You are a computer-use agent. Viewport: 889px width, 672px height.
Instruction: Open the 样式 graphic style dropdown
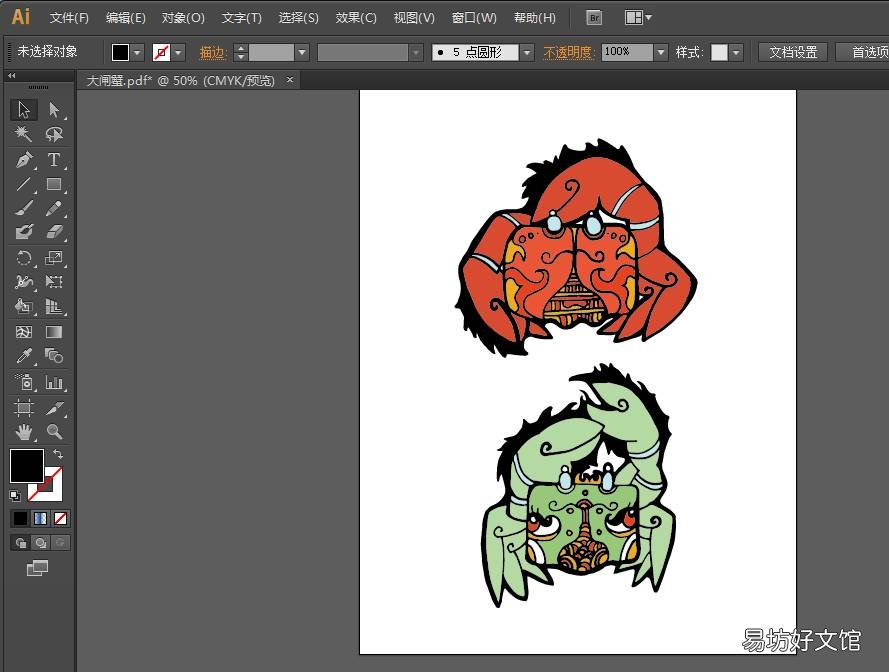[736, 53]
